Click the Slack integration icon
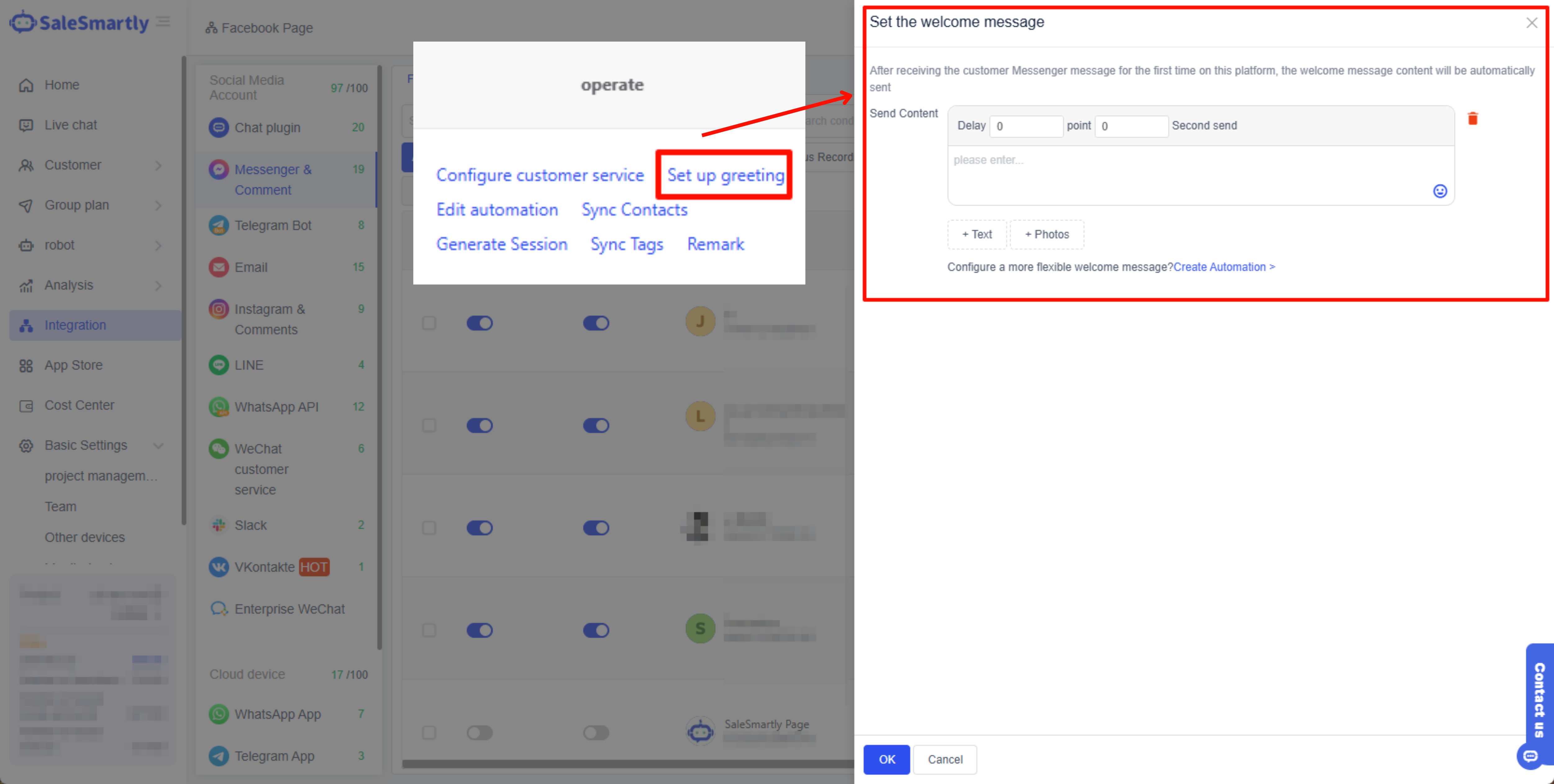Image resolution: width=1554 pixels, height=784 pixels. coord(218,525)
